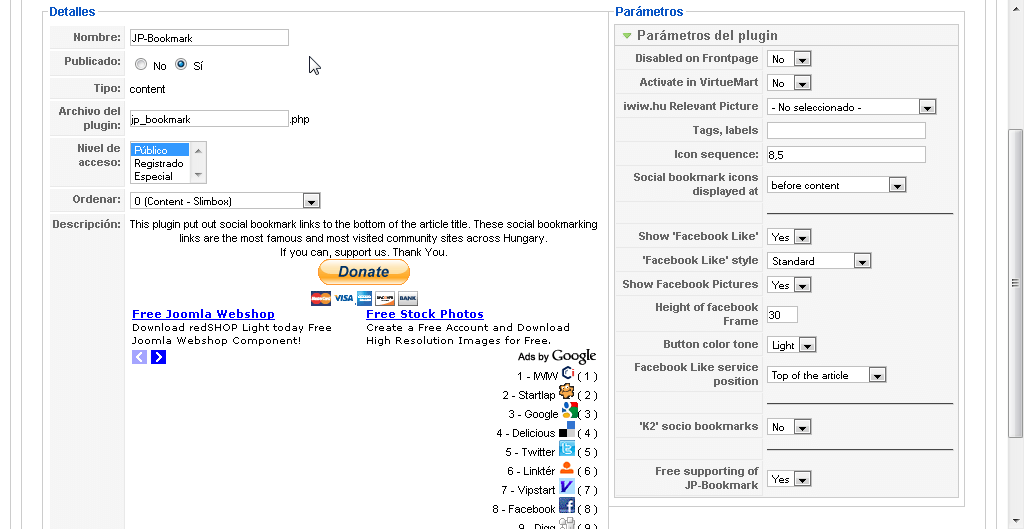Click the Linktér orange person icon
This screenshot has height=529, width=1024.
[x=567, y=468]
